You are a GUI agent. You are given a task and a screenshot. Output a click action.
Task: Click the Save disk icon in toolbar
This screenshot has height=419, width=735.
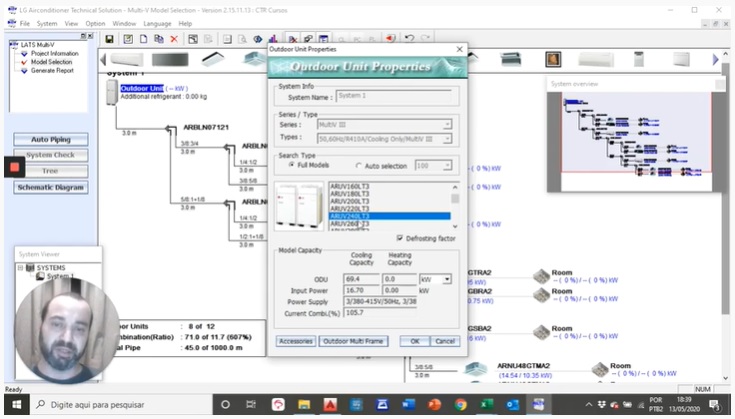(109, 39)
